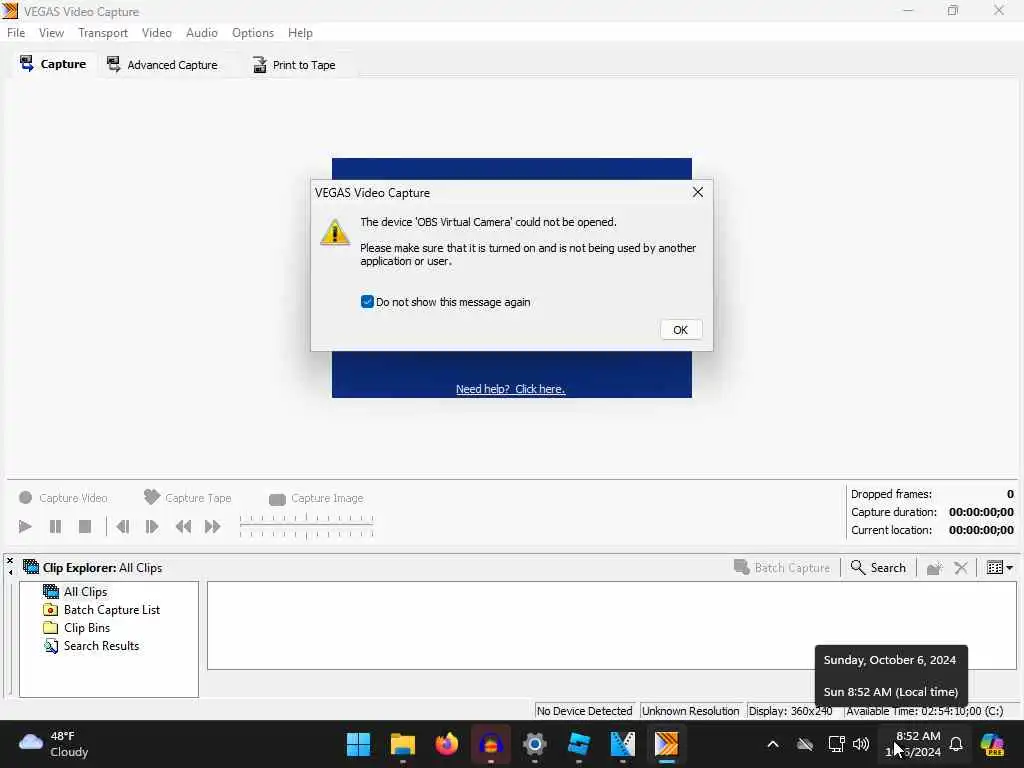
Task: Open the Video menu
Action: pos(157,33)
